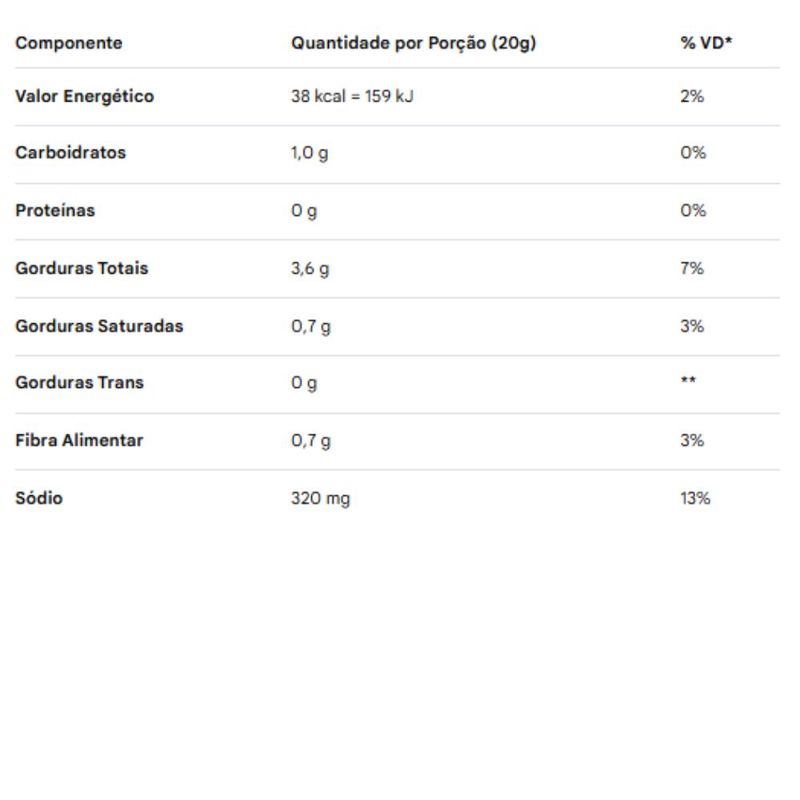Screen dimensions: 800x800
Task: Select the Gorduras Saturadas row label
Action: pos(99,326)
